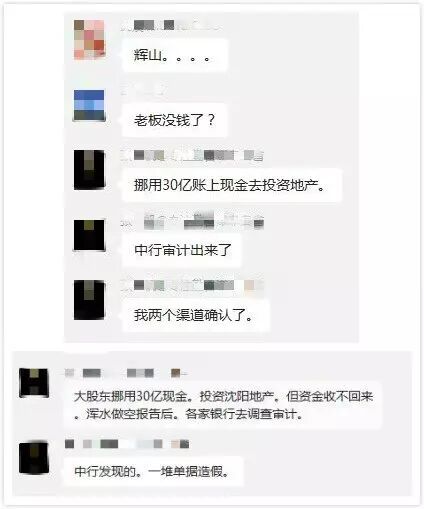The image size is (424, 509).
Task: Click the avatar next to 中行审计出来了
Action: [x=89, y=235]
